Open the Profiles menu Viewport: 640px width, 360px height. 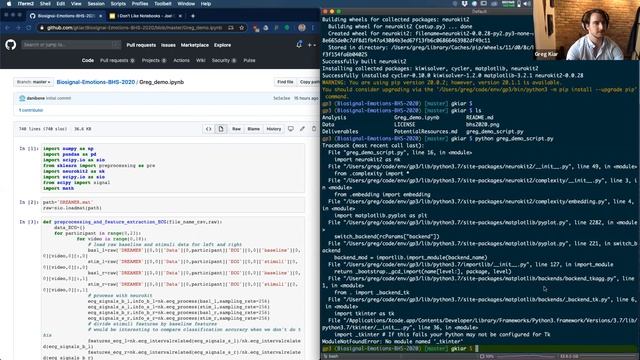point(140,4)
